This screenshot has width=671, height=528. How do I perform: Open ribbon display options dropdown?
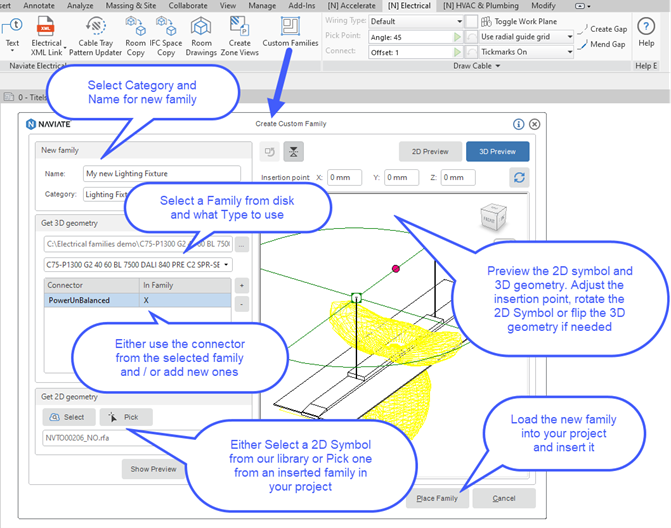click(582, 6)
